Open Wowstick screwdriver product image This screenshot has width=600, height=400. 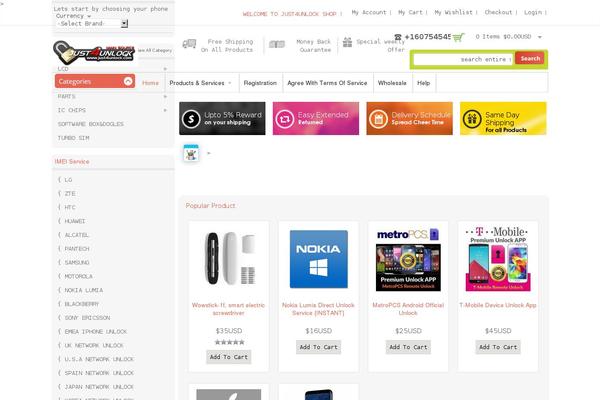point(229,259)
